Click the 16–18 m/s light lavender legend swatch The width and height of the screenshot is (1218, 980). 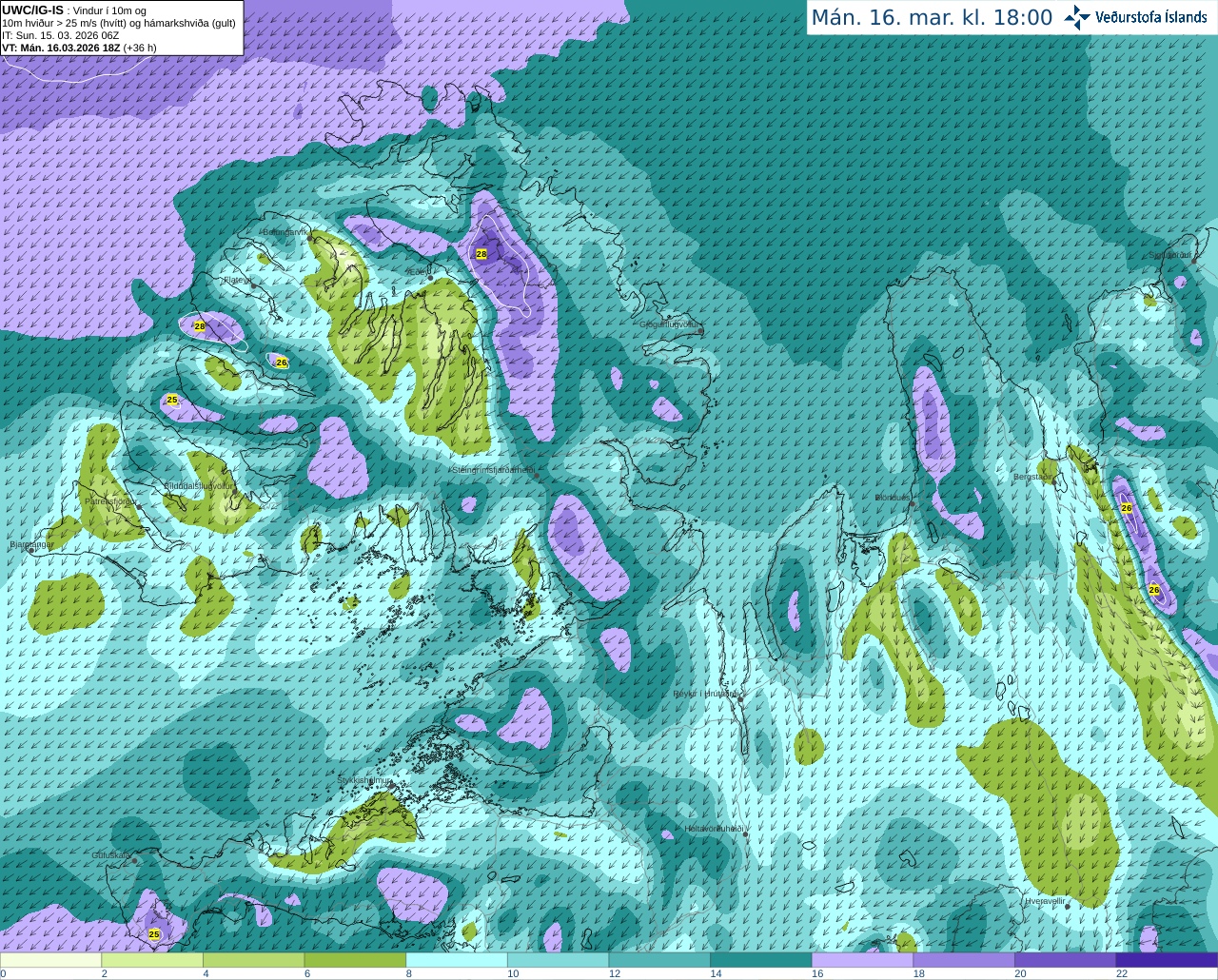(x=862, y=960)
